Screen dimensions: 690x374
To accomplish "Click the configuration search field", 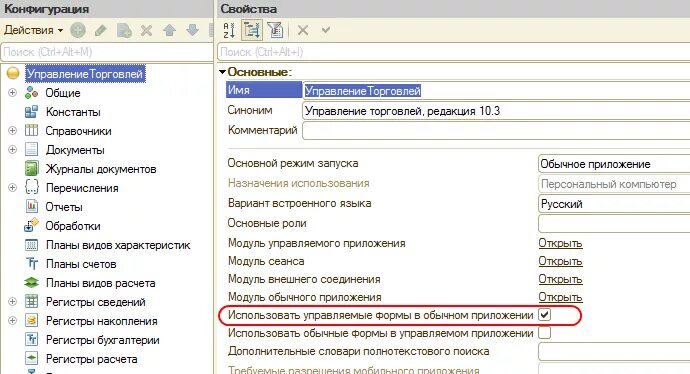I will tap(107, 52).
